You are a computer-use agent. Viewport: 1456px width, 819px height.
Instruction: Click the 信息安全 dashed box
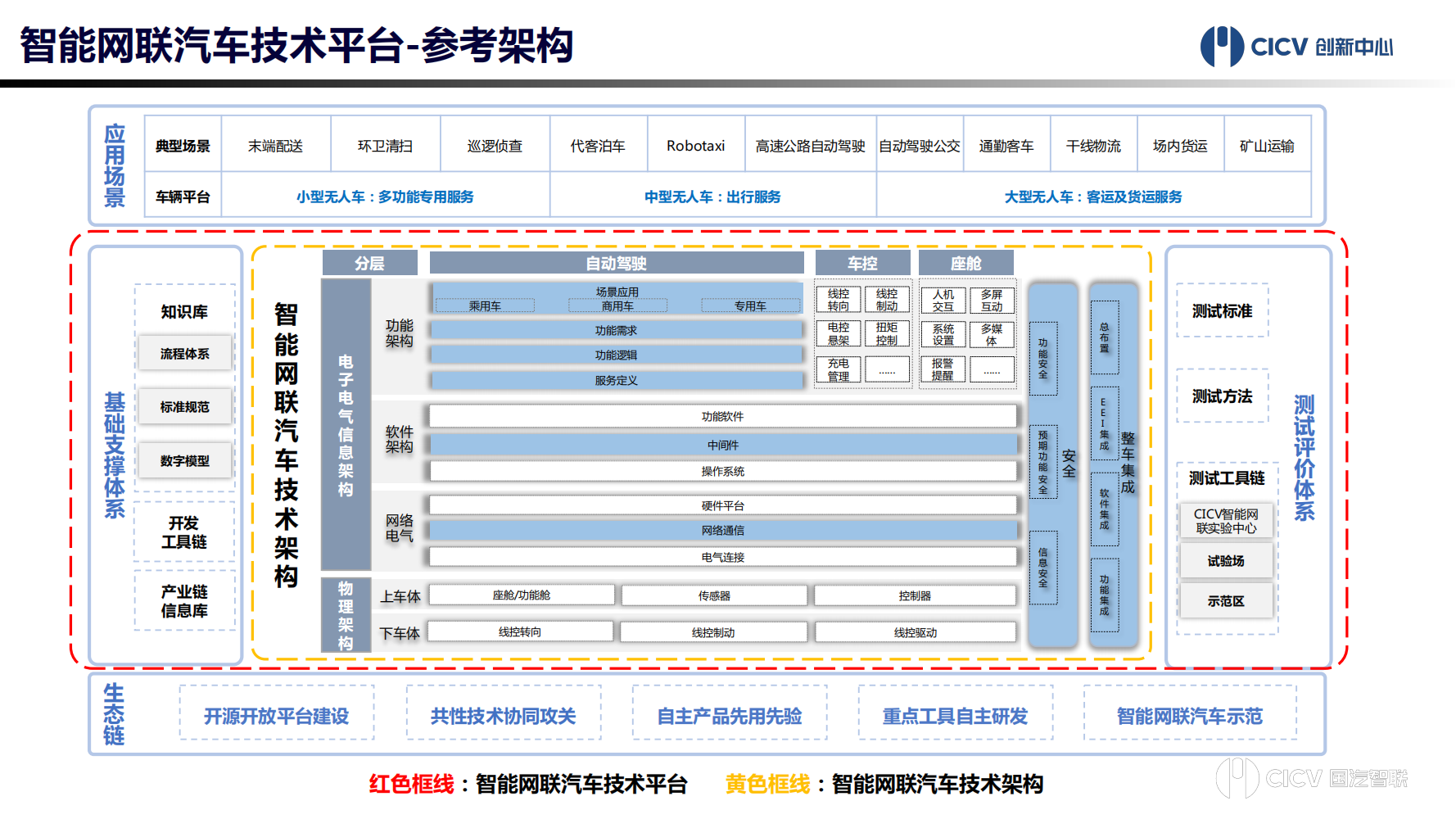[x=1043, y=568]
